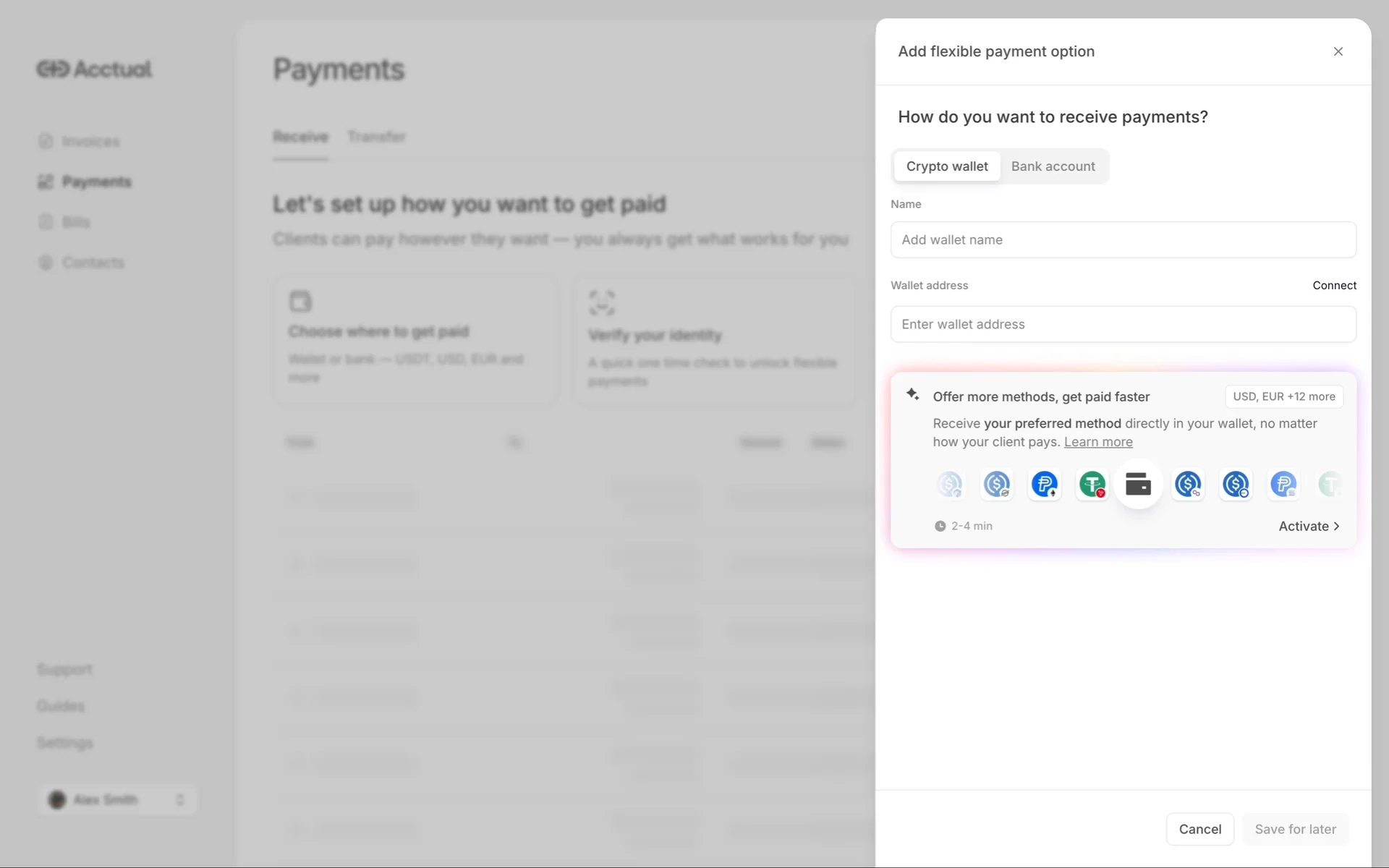Go to the Transfer tab
The image size is (1389, 868).
(375, 137)
